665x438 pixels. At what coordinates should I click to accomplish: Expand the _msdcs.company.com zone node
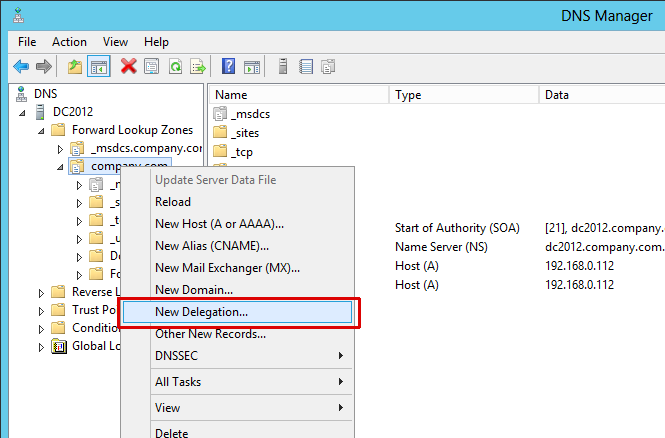tap(60, 149)
